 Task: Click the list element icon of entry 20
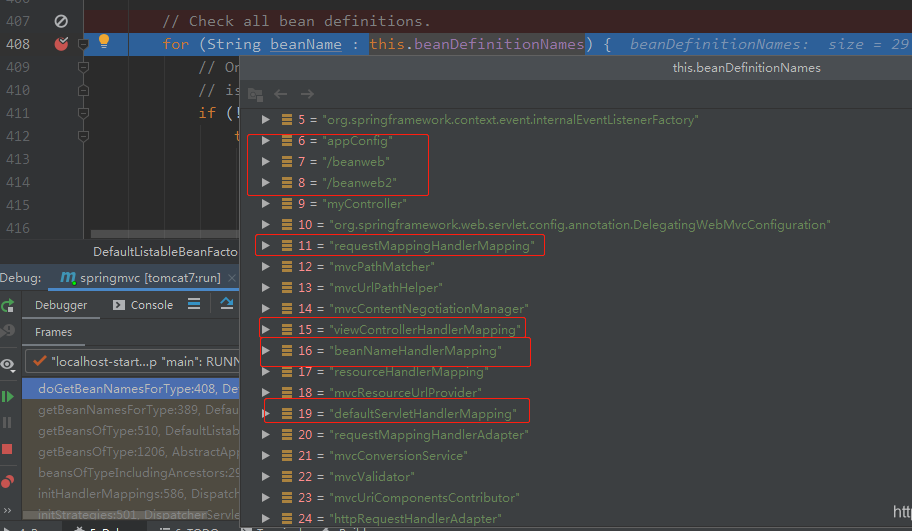click(x=287, y=434)
